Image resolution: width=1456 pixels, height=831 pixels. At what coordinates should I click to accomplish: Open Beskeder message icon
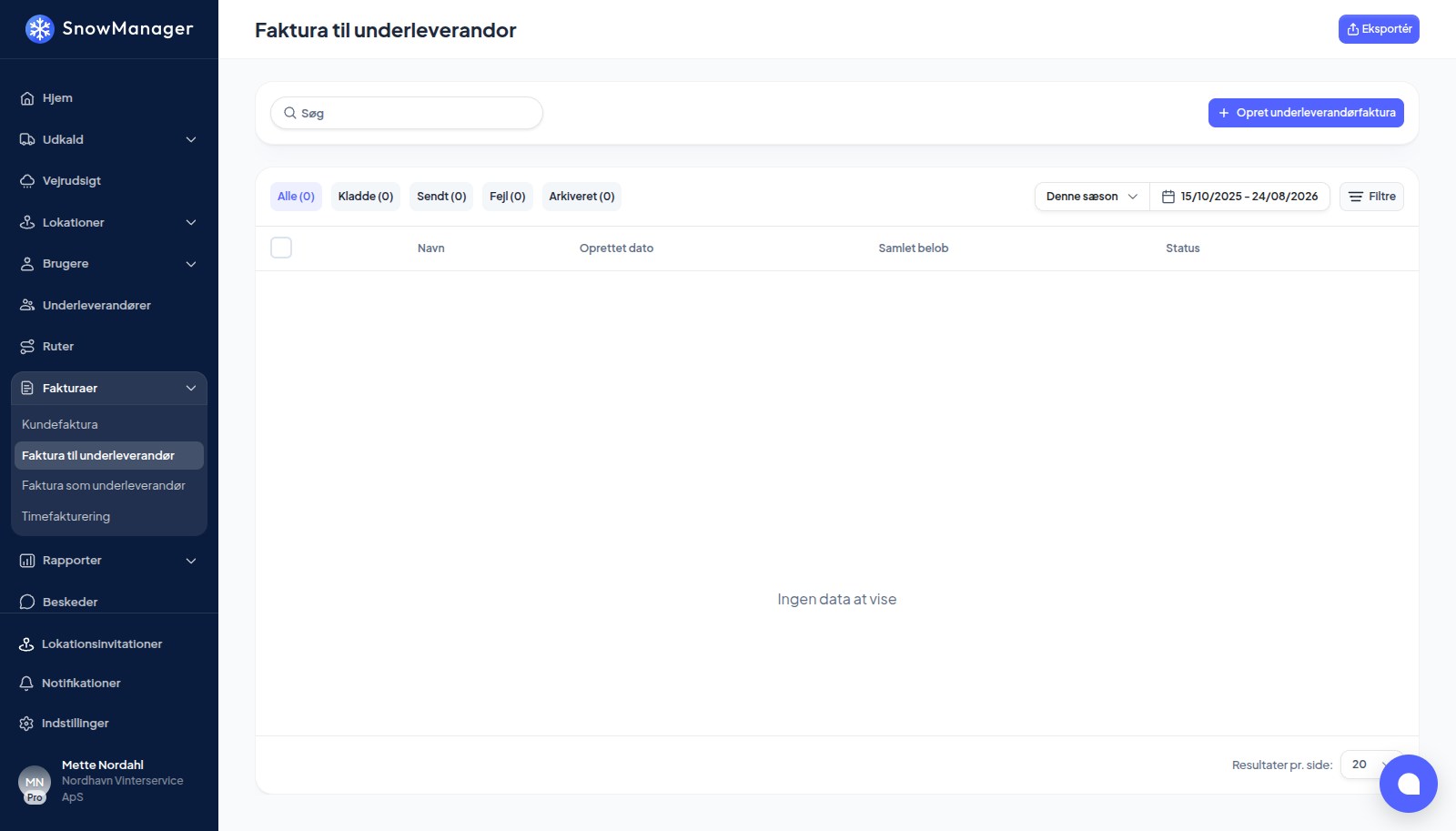(x=27, y=603)
